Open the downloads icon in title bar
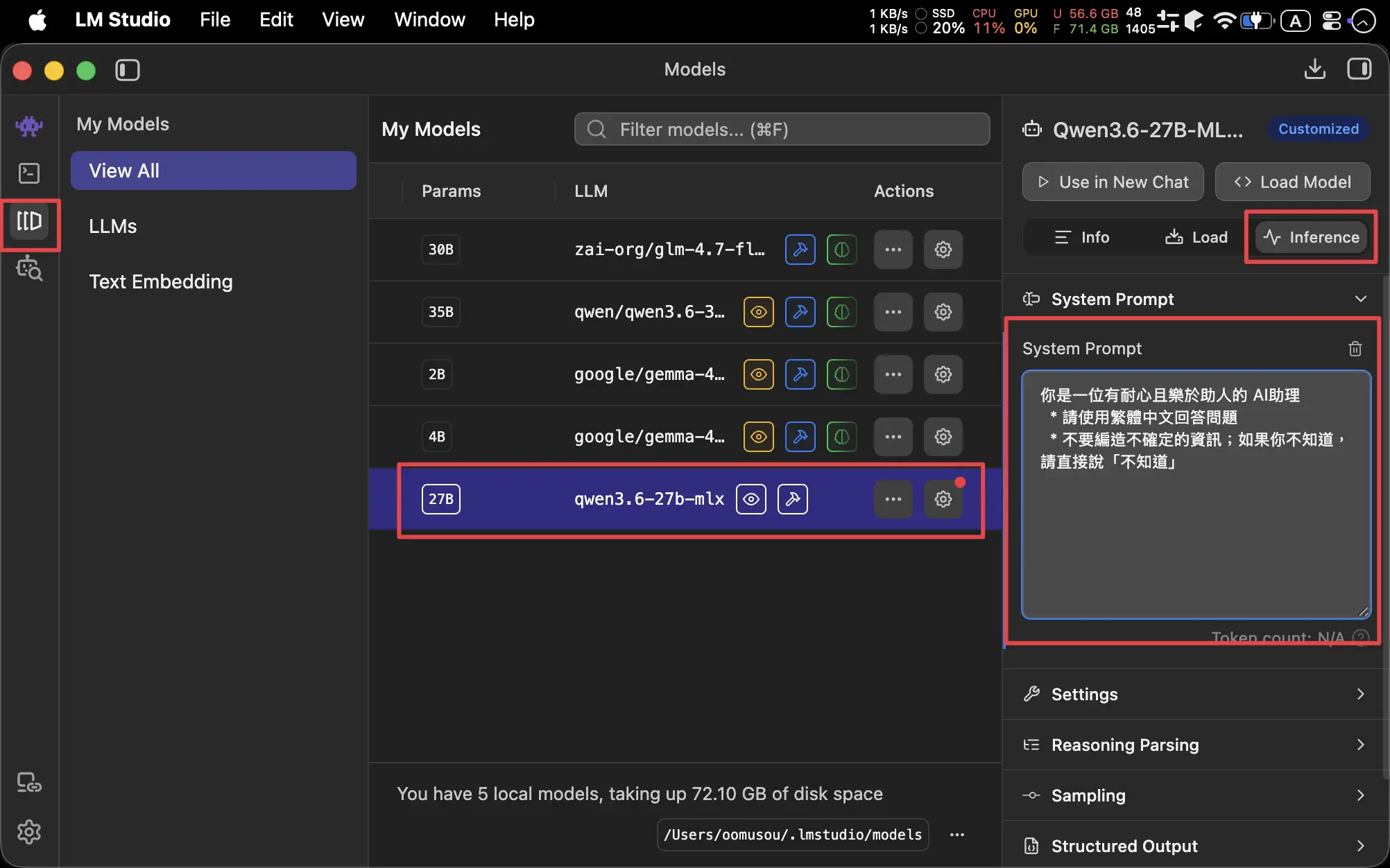Image resolution: width=1390 pixels, height=868 pixels. coord(1315,69)
